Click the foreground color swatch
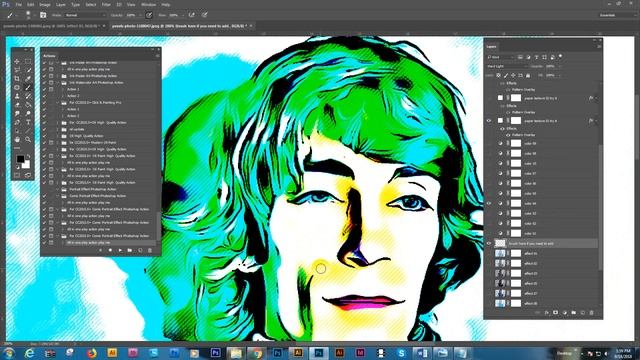This screenshot has height=360, width=640. [20, 159]
